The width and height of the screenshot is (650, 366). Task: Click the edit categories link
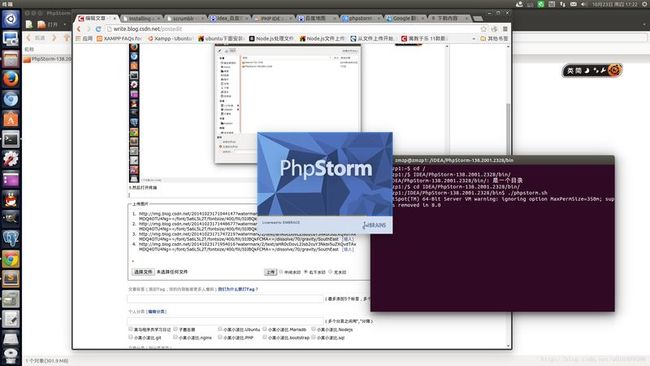[156, 311]
